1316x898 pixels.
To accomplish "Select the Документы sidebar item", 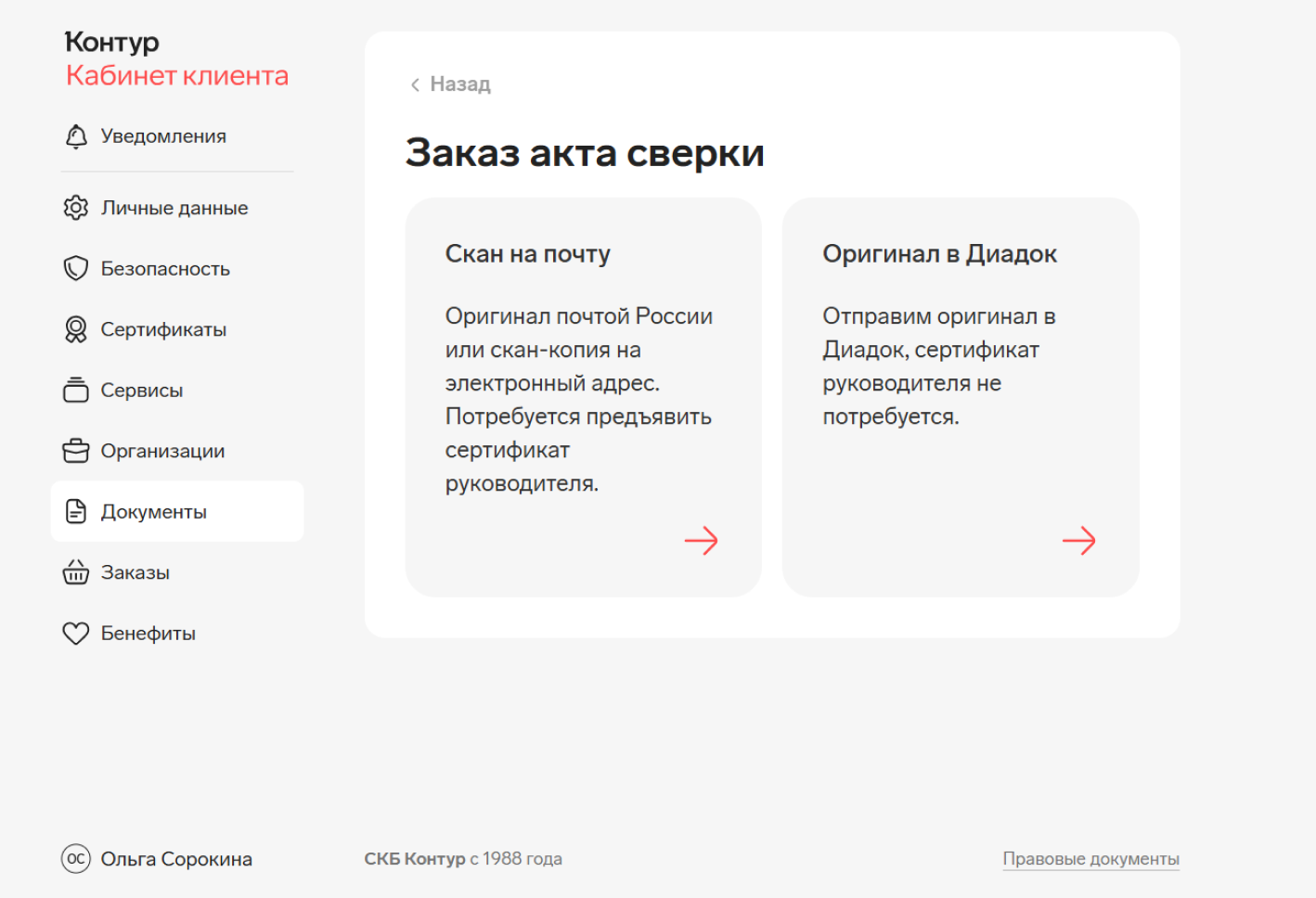I will pos(177,511).
